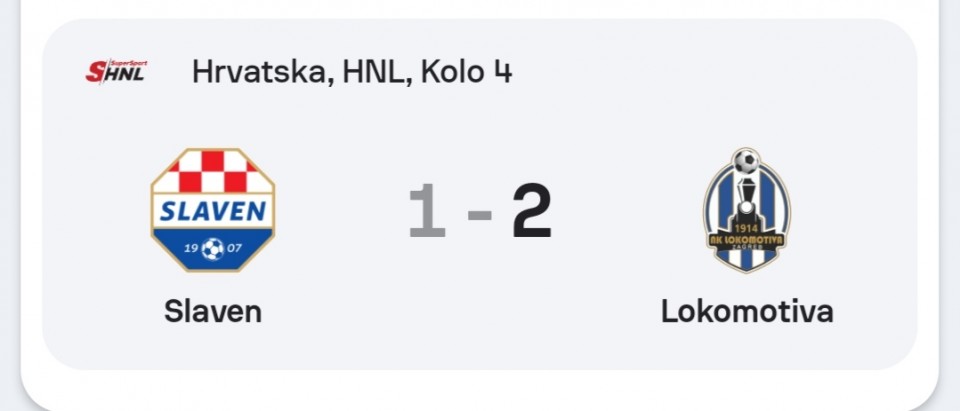Click the empty area below team names
Image resolution: width=960 pixels, height=411 pixels.
(479, 348)
